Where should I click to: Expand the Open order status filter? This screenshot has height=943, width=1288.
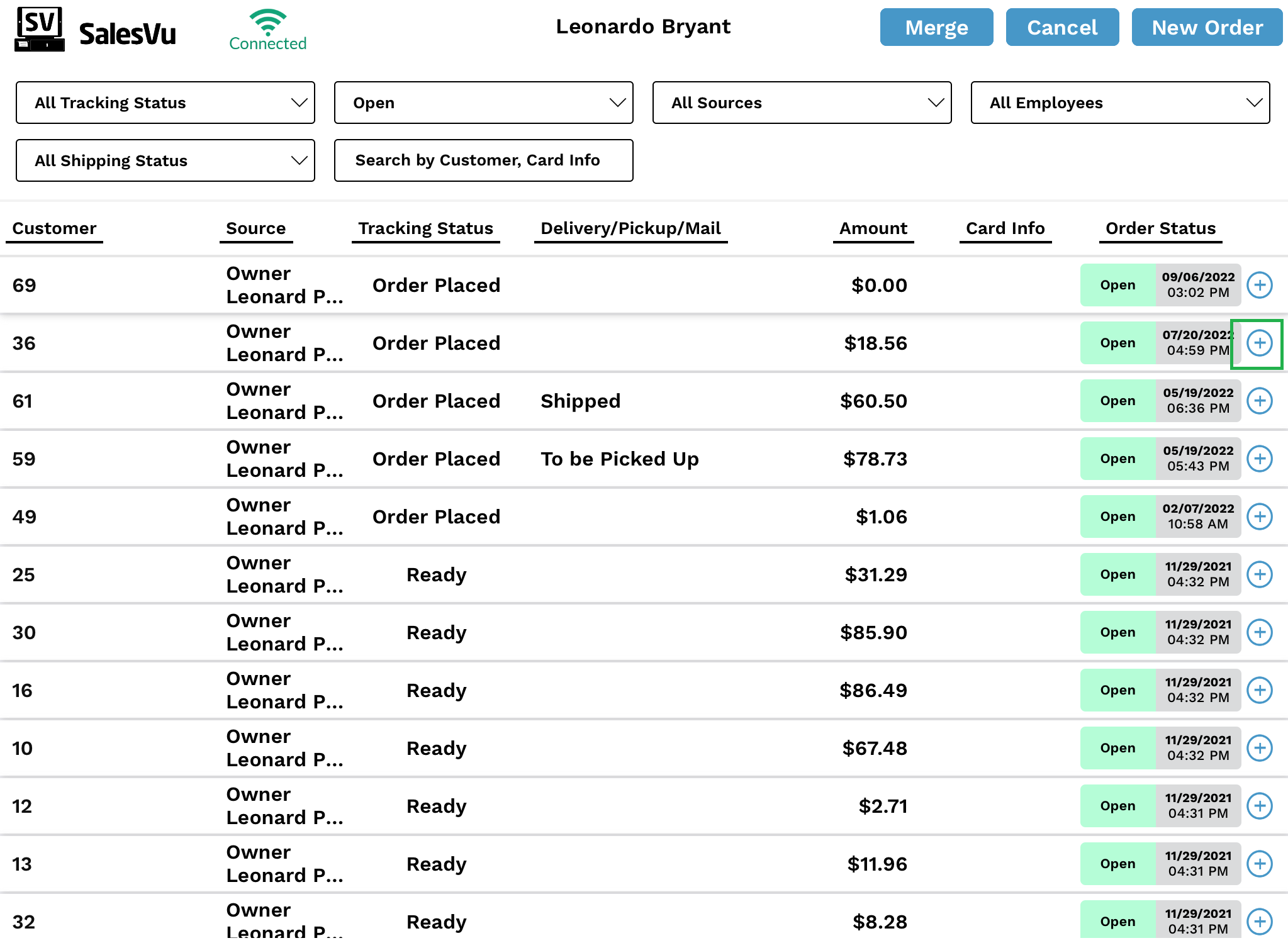(x=483, y=103)
